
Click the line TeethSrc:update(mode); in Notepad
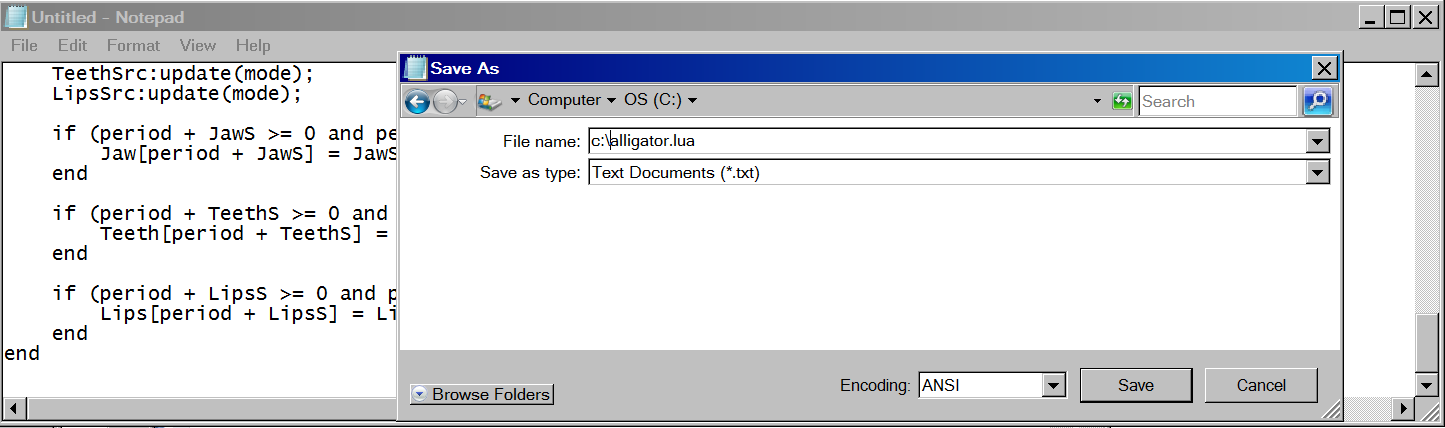point(183,74)
